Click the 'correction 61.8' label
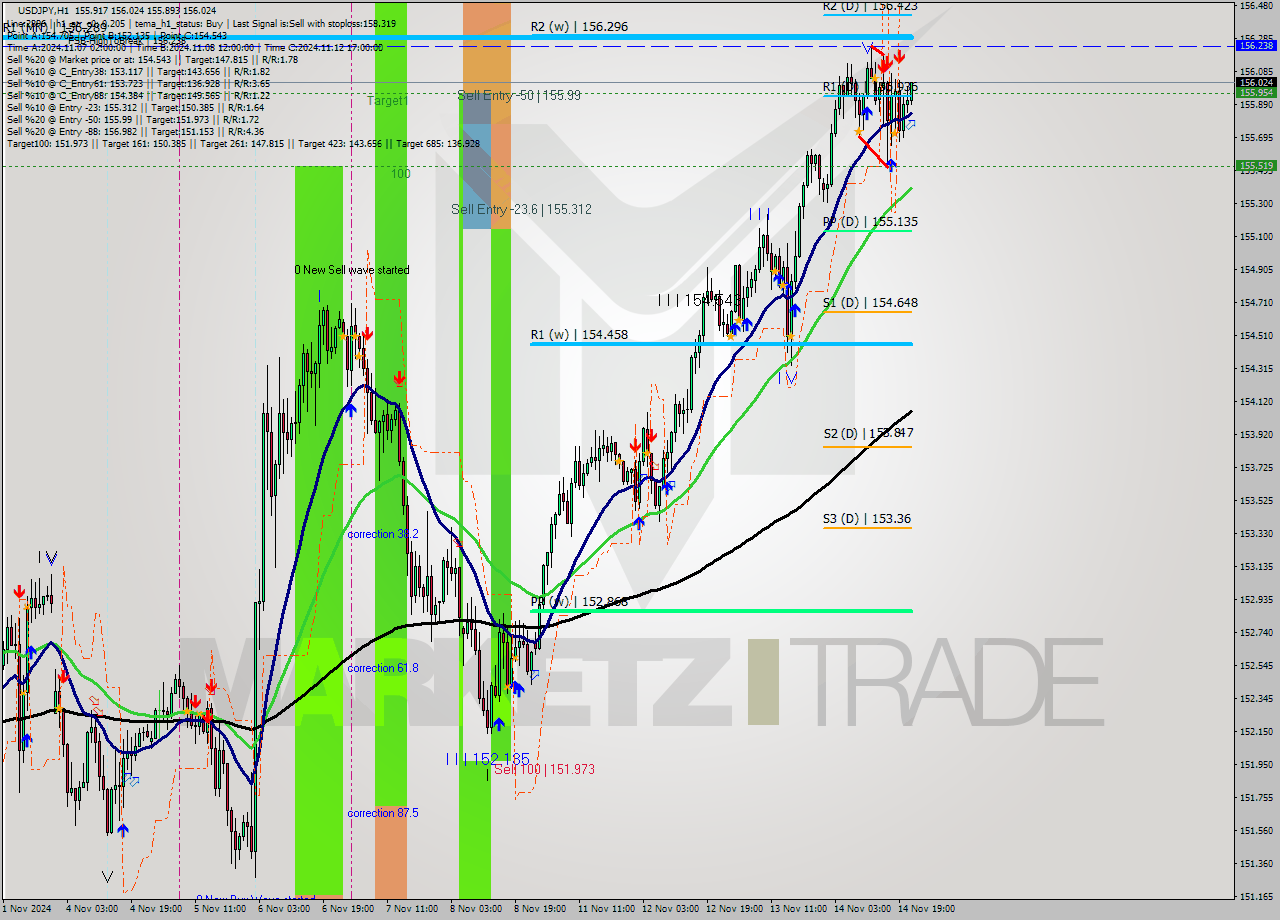1280x920 pixels. [x=383, y=668]
